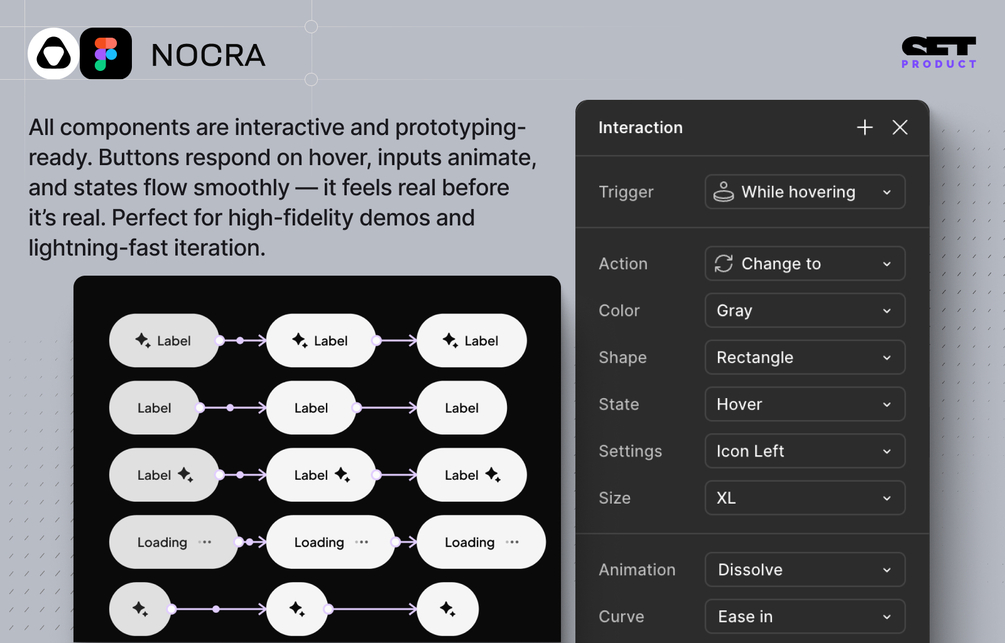Expand the State dropdown set to Hover

[805, 405]
